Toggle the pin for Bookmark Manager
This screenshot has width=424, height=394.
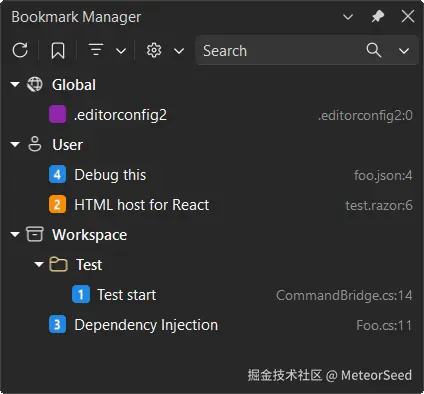378,16
